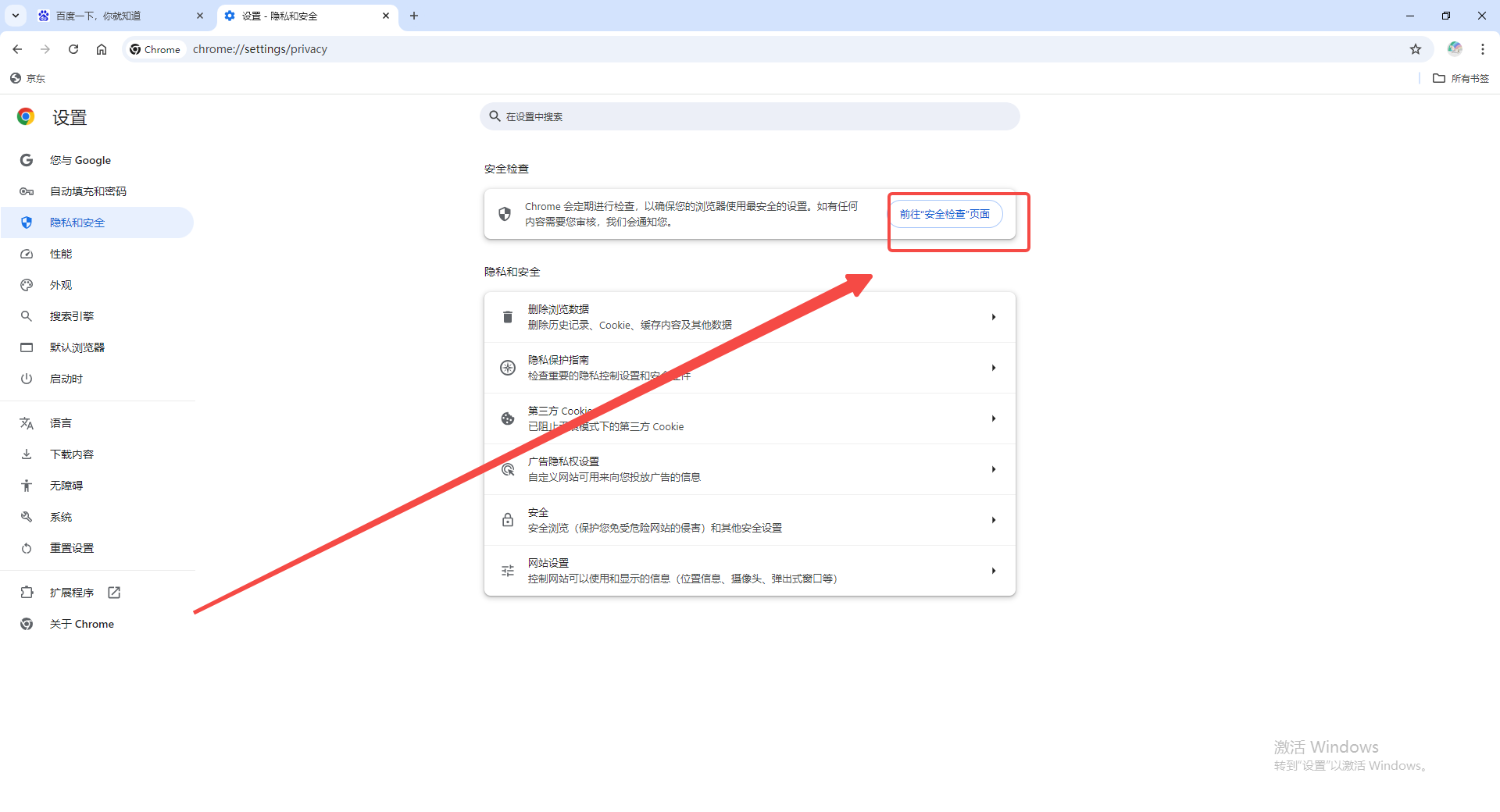Click the wrench icon for 系统

click(x=27, y=517)
